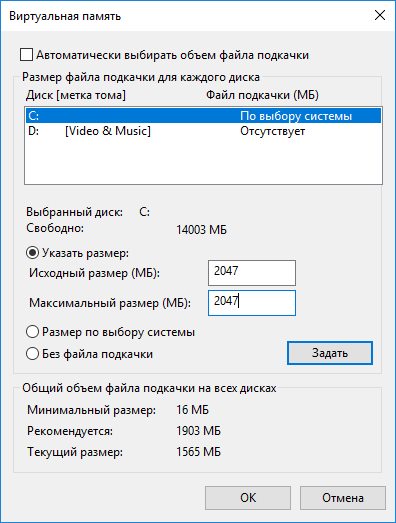The height and width of the screenshot is (523, 396).
Task: Click the 'Отмена' button
Action: 343,498
